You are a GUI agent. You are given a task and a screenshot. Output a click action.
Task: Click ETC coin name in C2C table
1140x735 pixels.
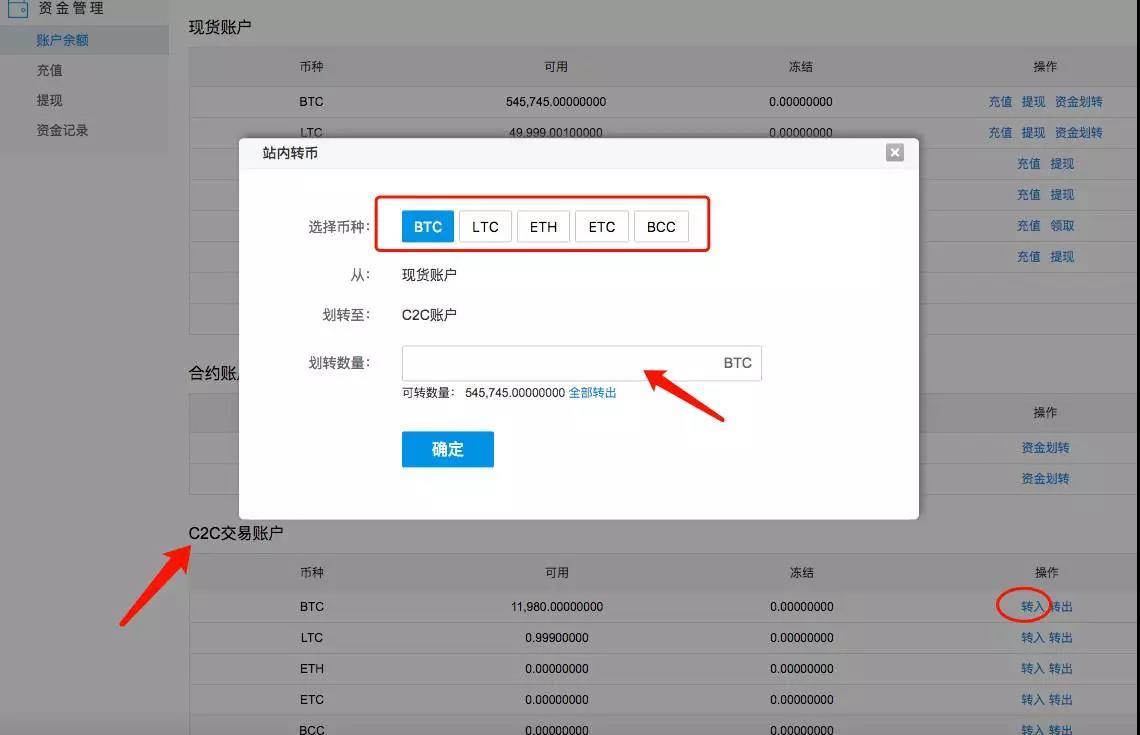312,699
